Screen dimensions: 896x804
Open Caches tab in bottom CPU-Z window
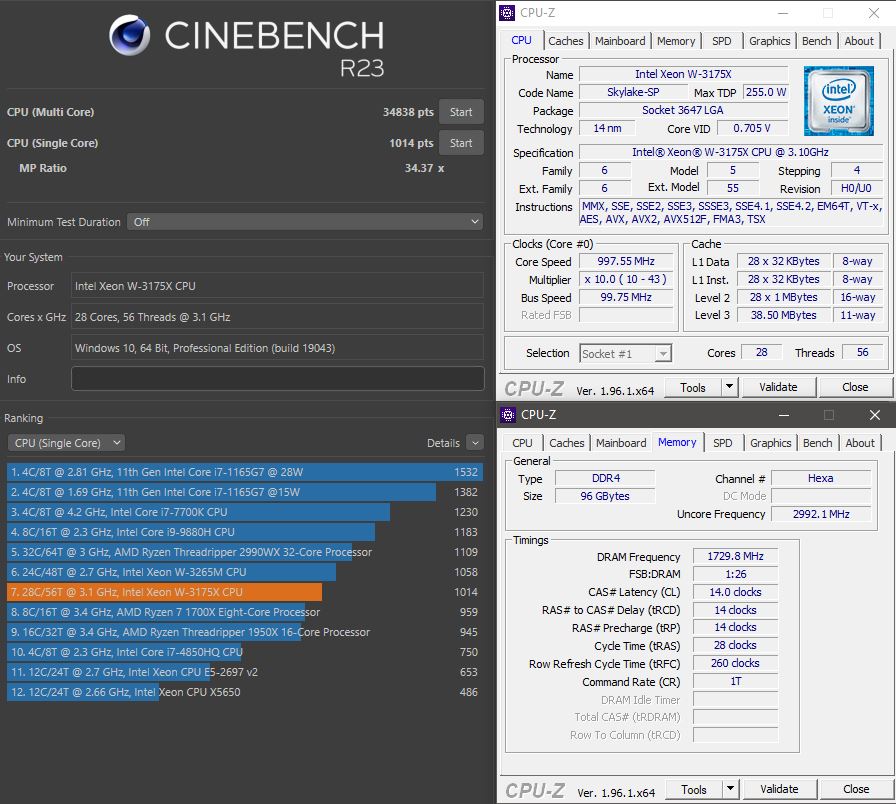pos(566,443)
